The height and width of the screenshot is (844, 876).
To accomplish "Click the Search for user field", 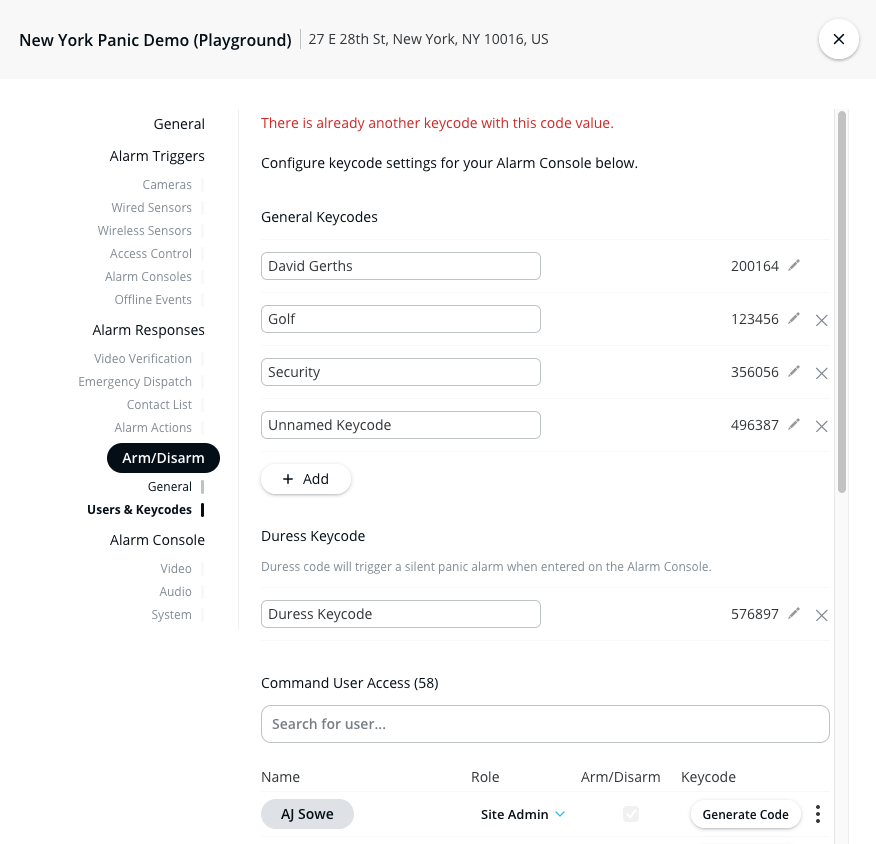I will coord(545,724).
